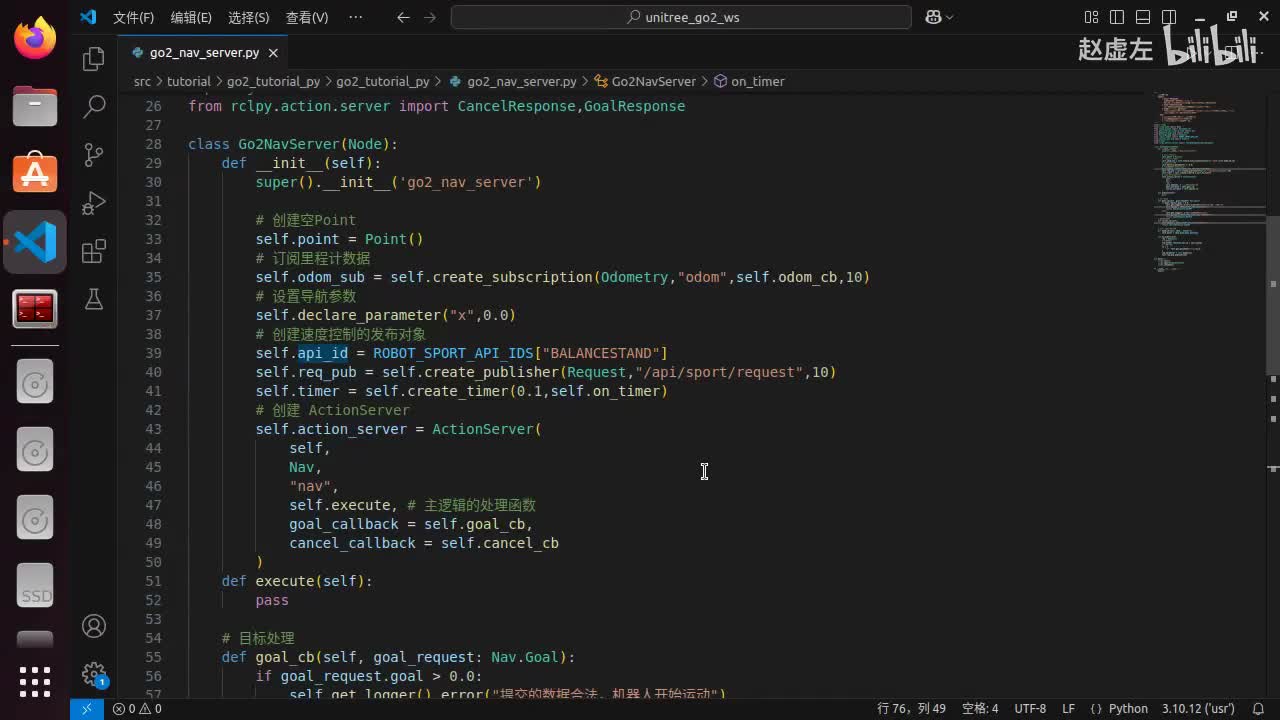Open the notifications bell
This screenshot has height=720, width=1280.
point(1258,708)
